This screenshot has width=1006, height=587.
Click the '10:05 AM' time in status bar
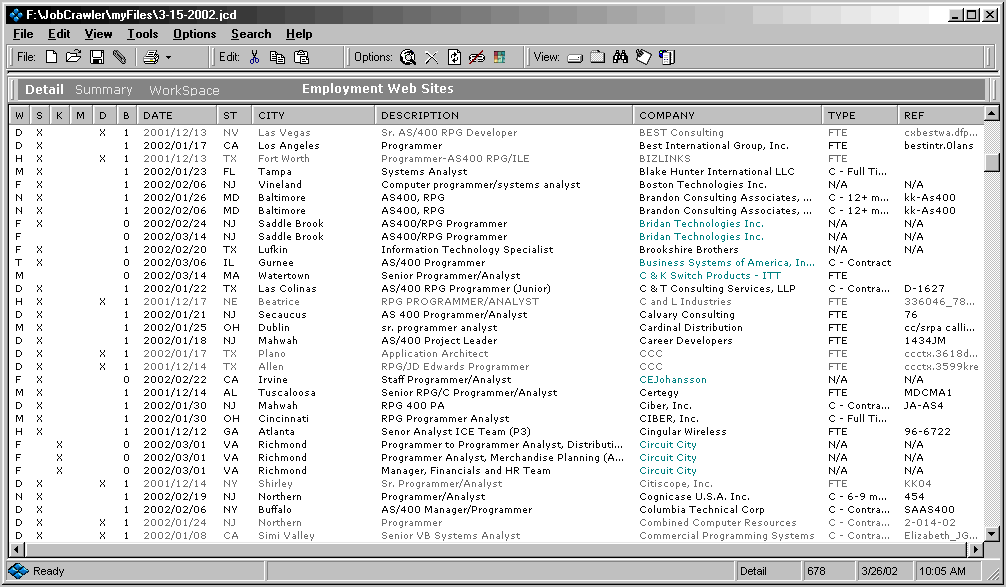pos(942,571)
